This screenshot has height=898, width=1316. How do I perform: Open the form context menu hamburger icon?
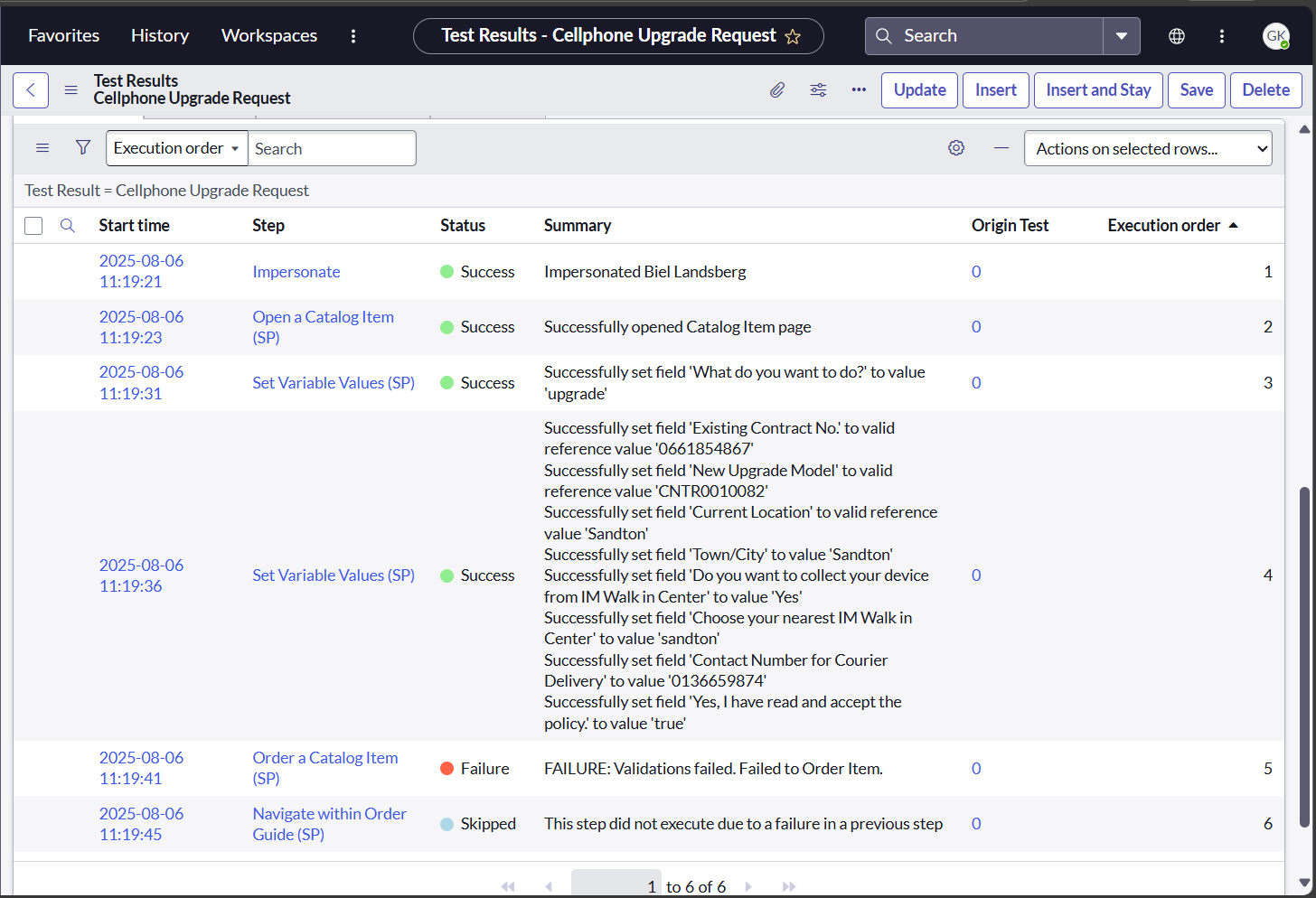[x=70, y=90]
